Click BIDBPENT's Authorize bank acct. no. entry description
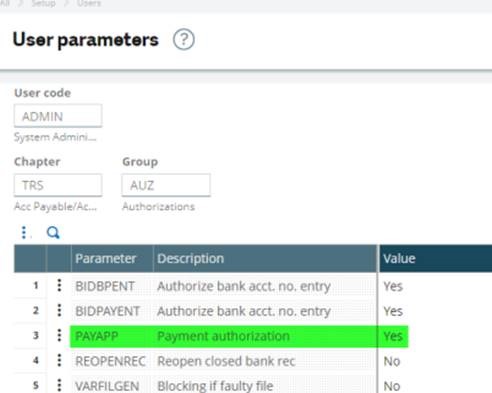This screenshot has width=492, height=393. click(x=244, y=286)
